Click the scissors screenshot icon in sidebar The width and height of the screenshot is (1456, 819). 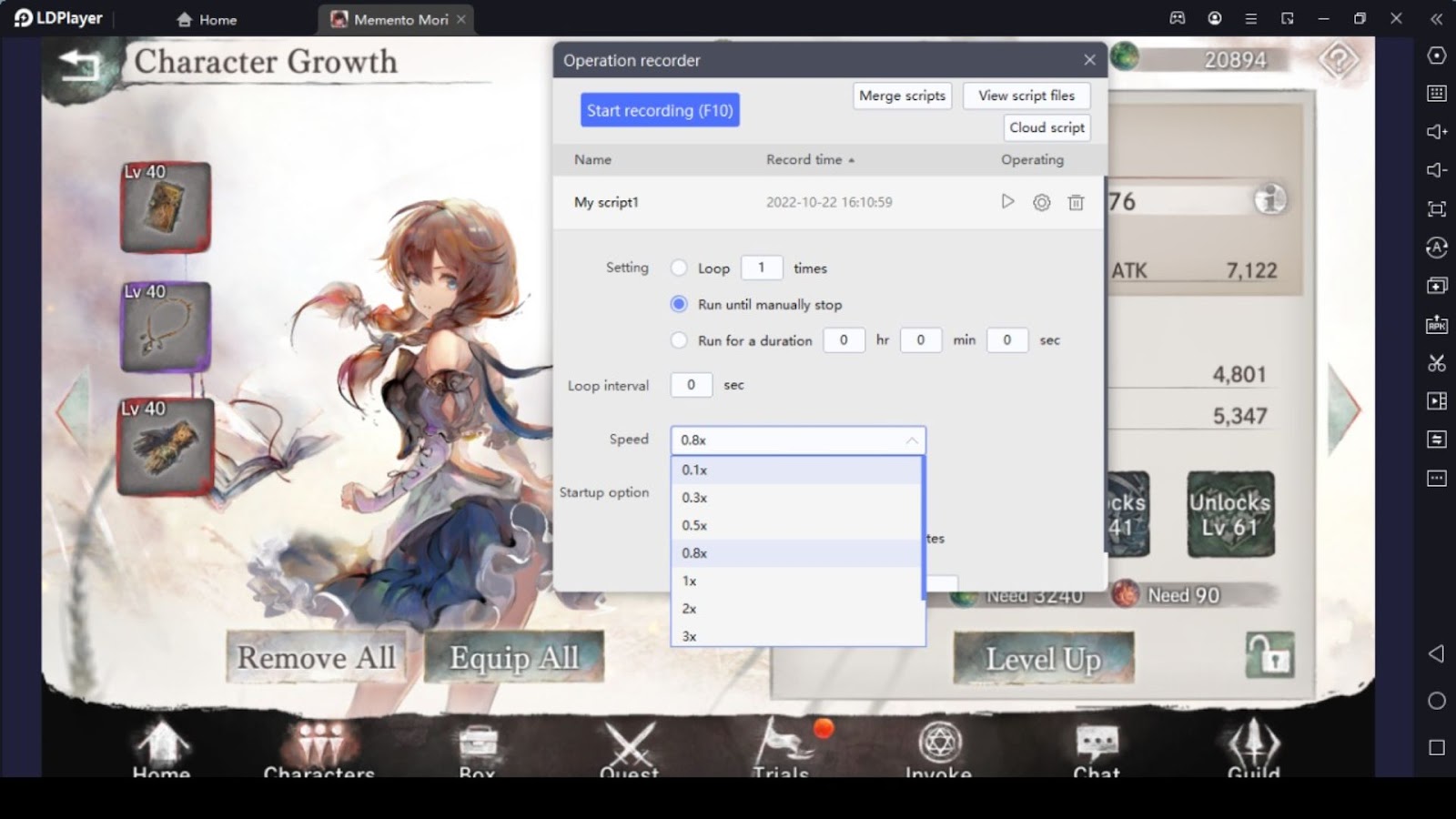(x=1437, y=363)
